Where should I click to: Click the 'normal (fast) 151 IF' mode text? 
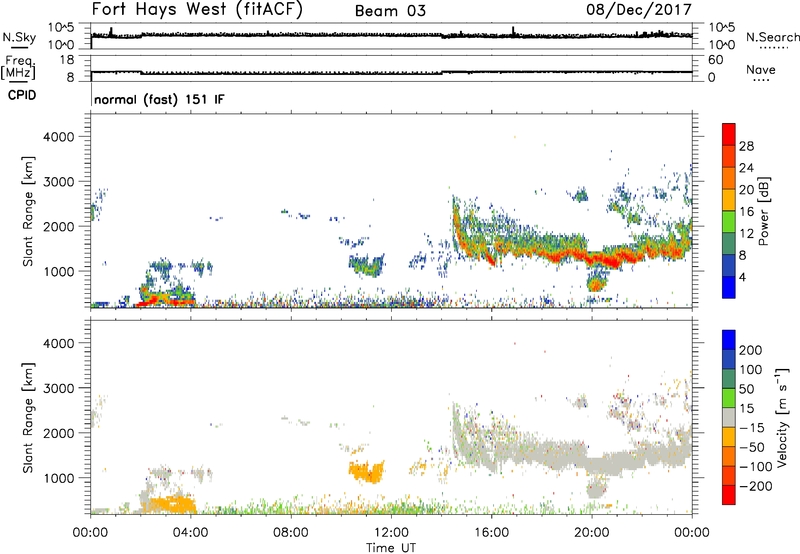point(159,99)
